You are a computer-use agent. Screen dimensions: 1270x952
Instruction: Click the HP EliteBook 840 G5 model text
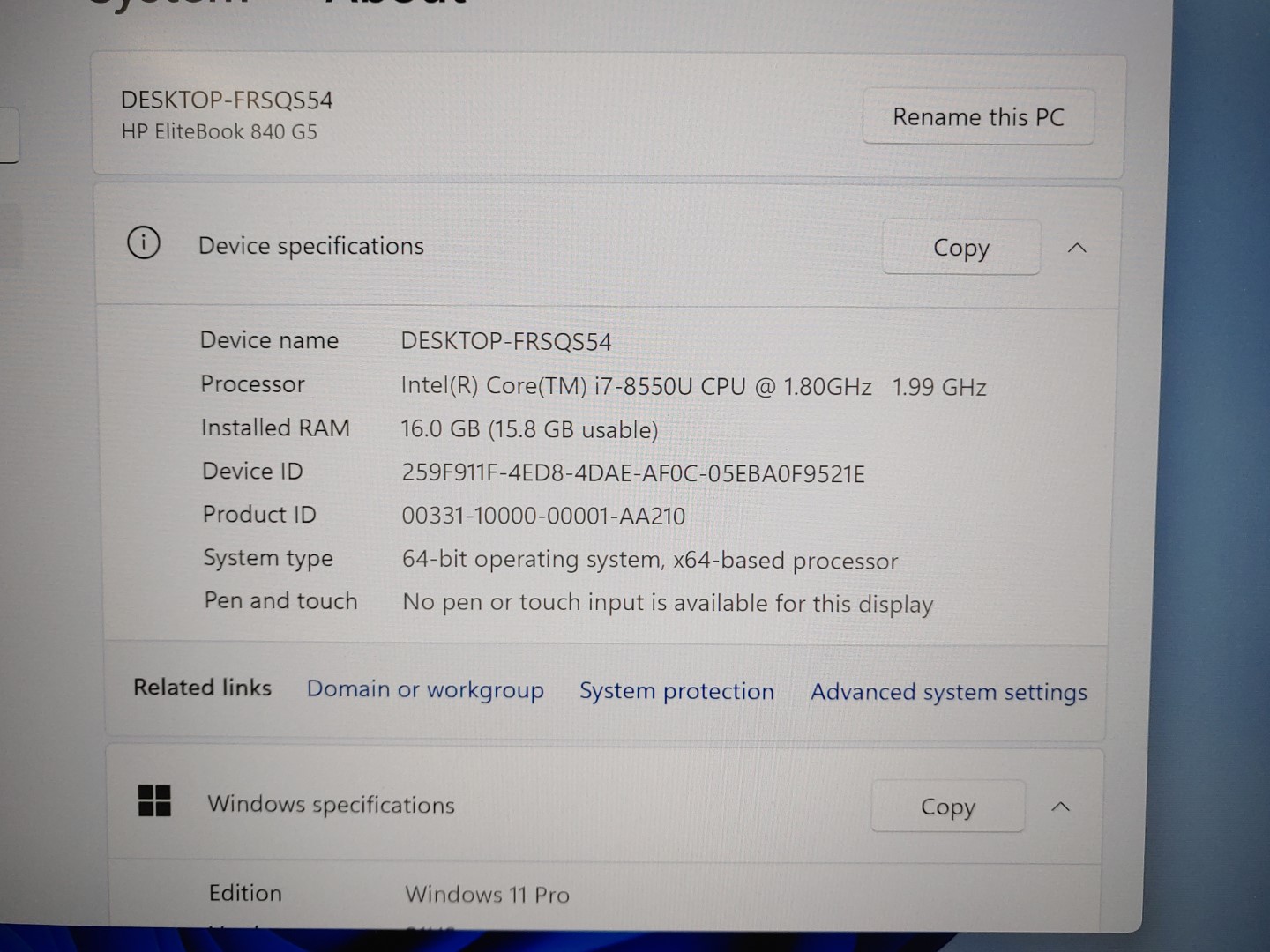219,131
